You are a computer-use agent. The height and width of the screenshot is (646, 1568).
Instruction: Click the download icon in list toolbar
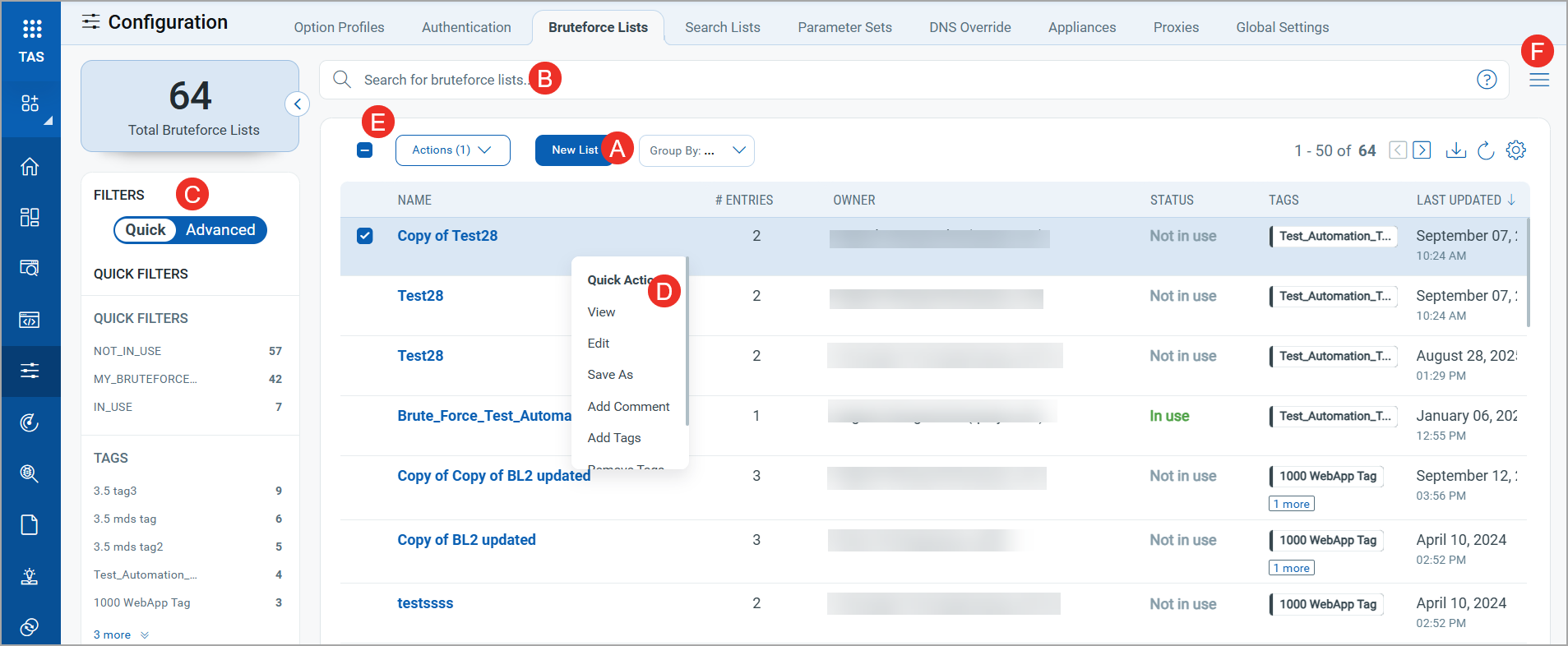point(1455,150)
